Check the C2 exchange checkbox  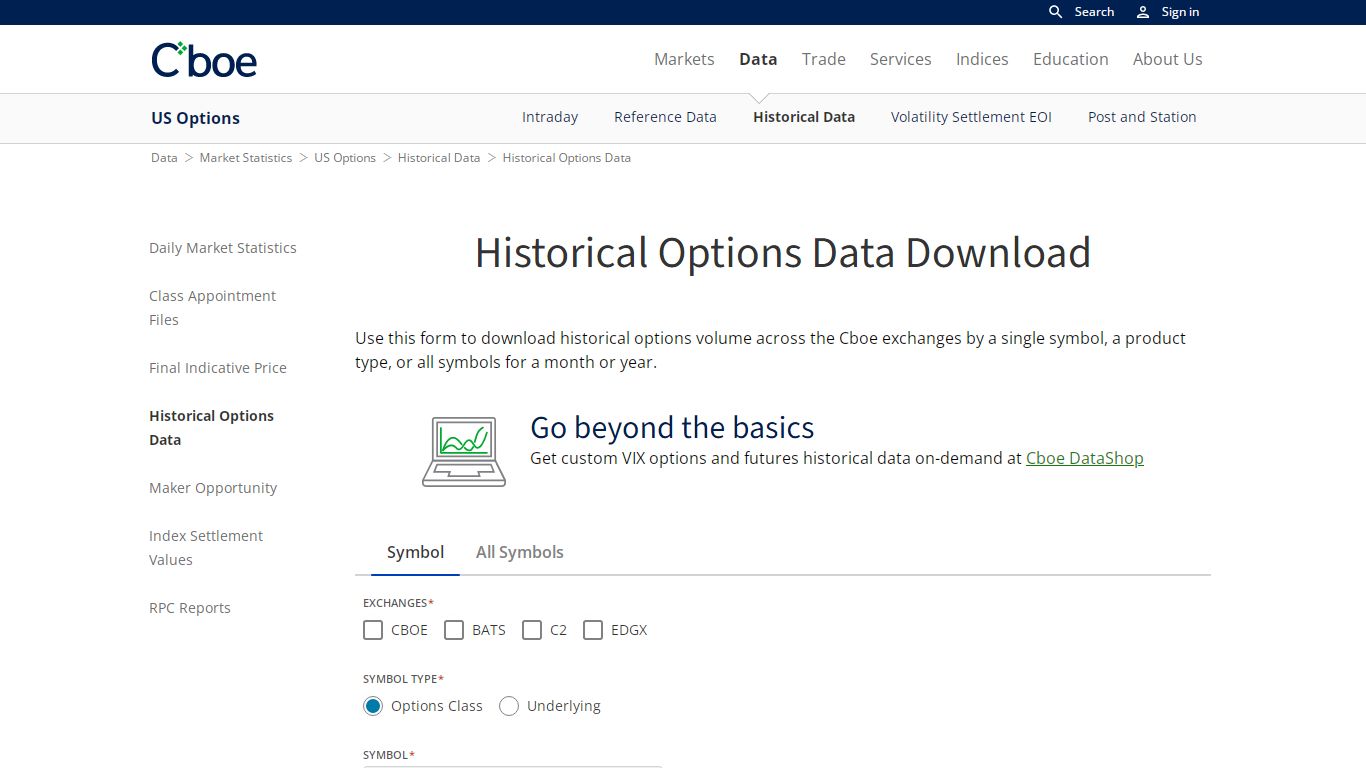[532, 630]
